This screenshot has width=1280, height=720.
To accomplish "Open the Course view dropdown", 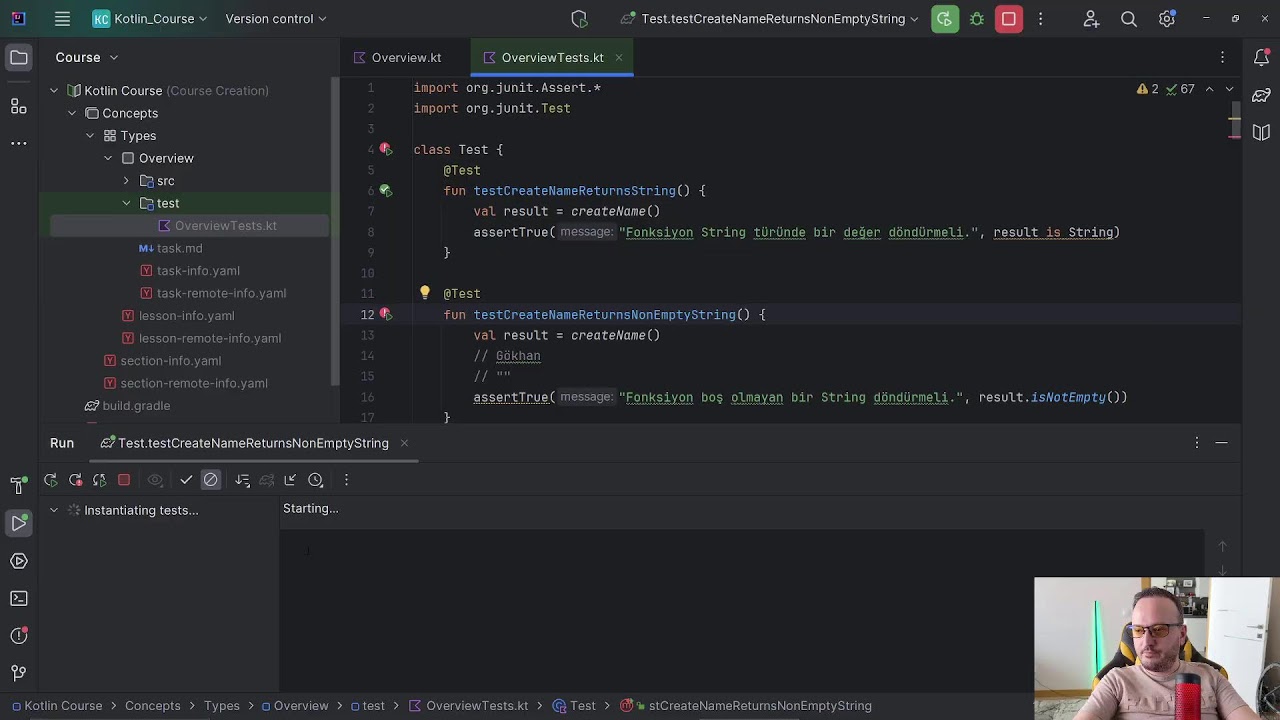I will point(87,58).
